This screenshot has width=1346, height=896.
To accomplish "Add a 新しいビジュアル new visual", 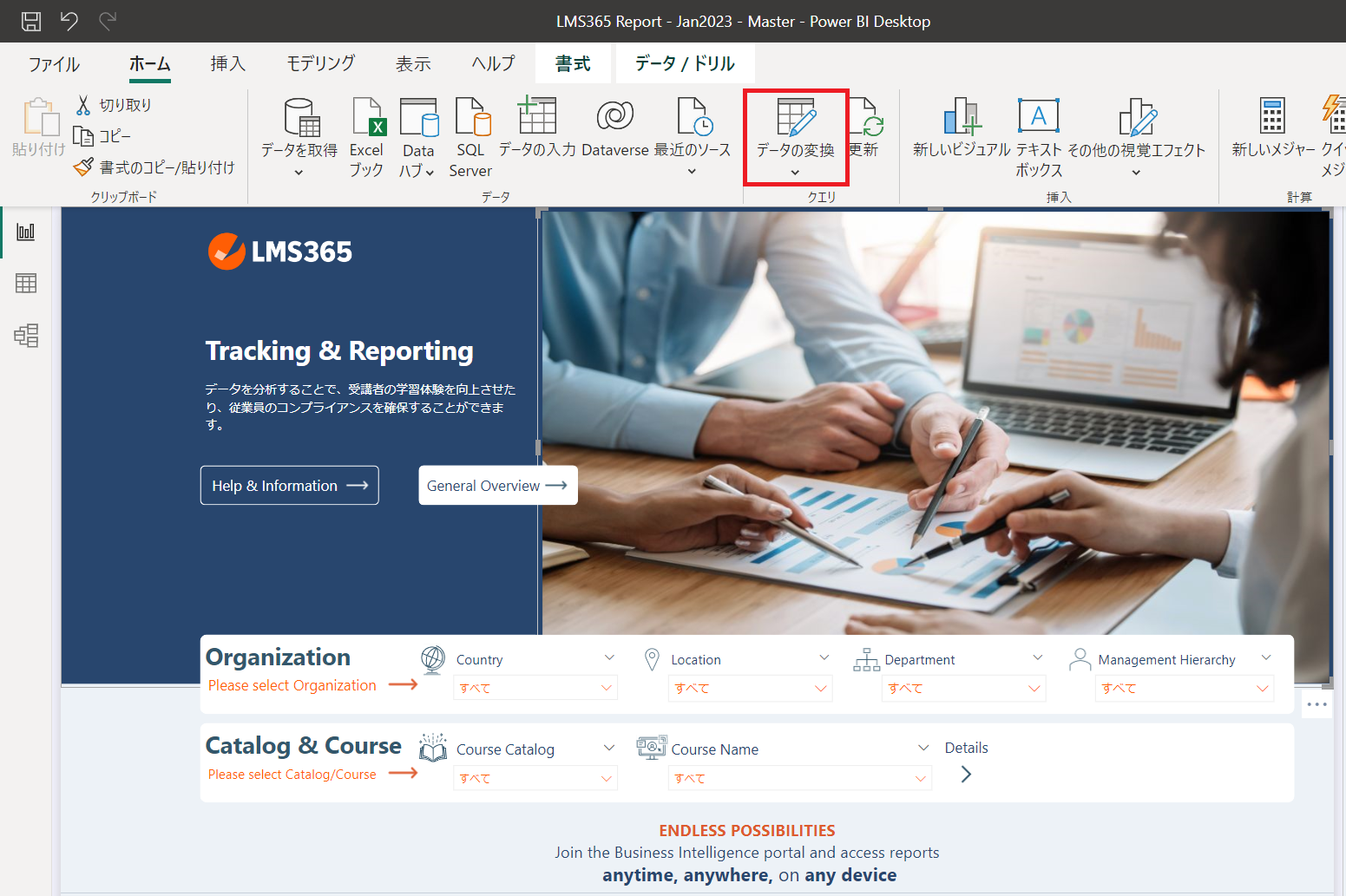I will click(x=962, y=127).
